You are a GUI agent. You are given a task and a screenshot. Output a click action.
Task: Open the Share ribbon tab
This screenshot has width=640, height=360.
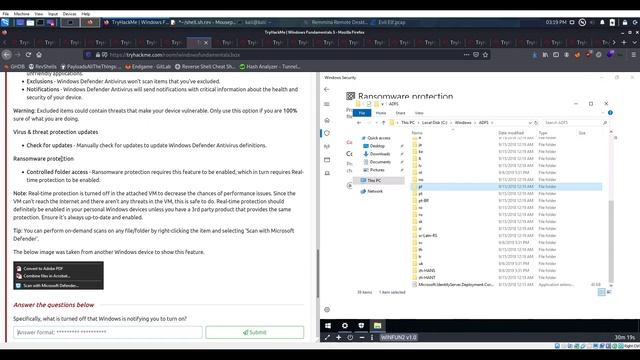[400, 113]
